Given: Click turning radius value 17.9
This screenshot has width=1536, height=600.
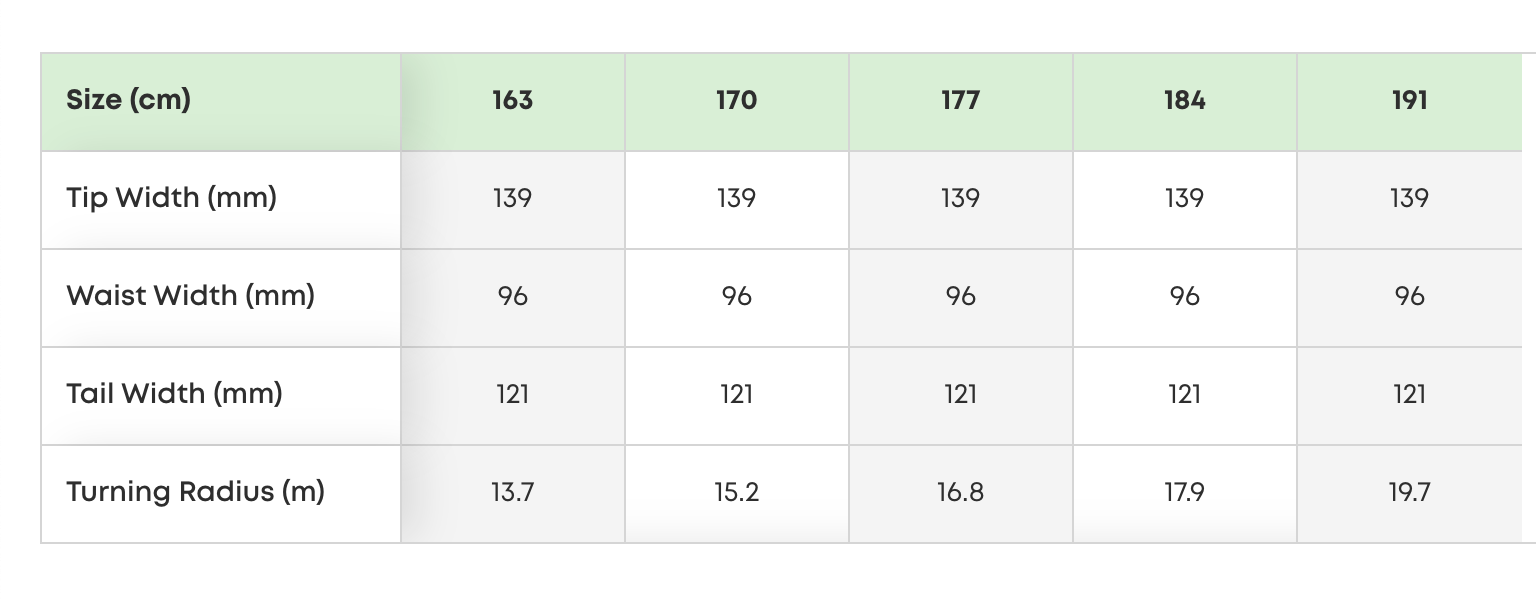Looking at the screenshot, I should pos(1185,493).
